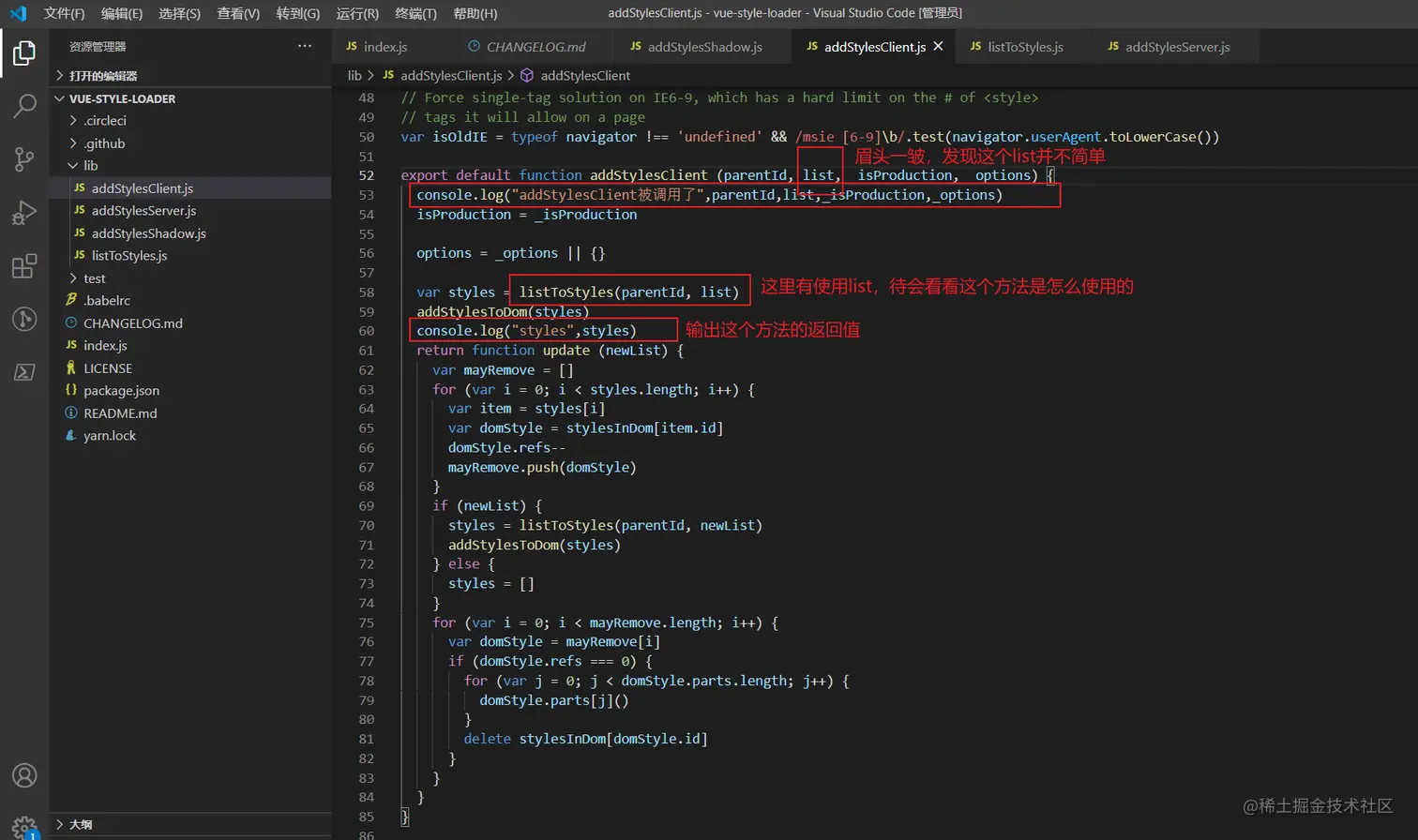Open the terminal panel icon in activity bar
This screenshot has width=1418, height=840.
(24, 372)
